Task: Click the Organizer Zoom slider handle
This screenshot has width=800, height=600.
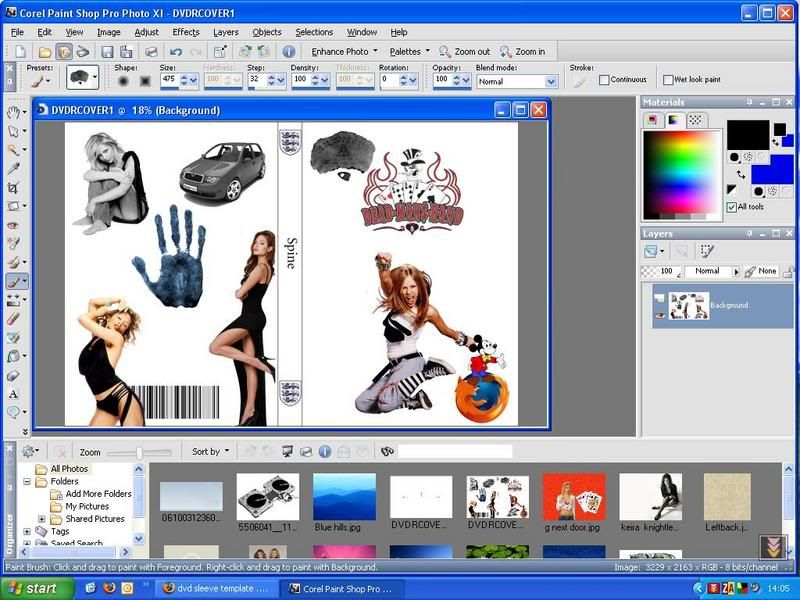Action: (139, 452)
